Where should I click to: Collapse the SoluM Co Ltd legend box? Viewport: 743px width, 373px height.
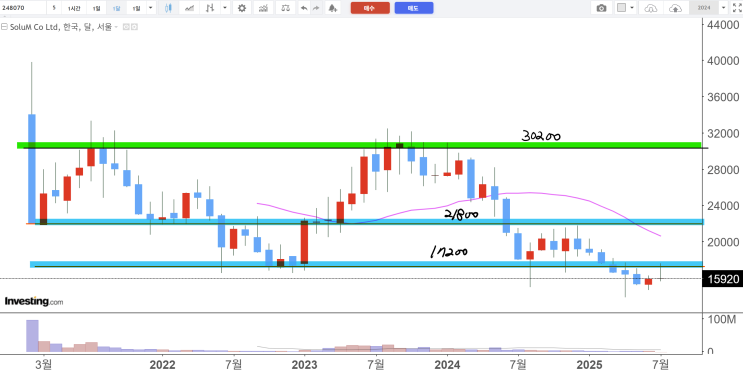4,27
